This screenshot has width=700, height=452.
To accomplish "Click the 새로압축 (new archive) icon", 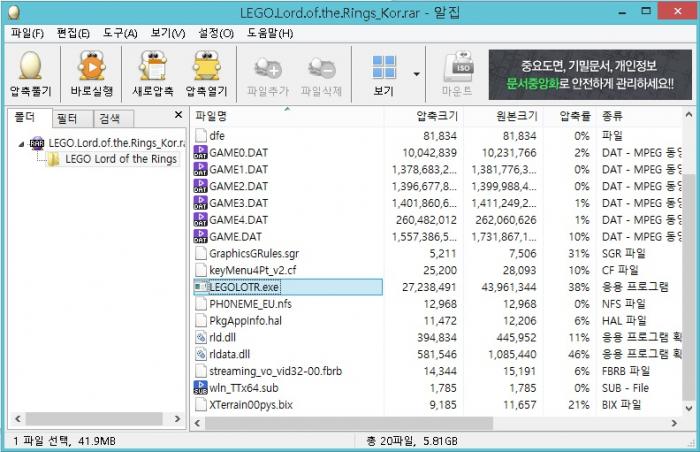I will click(153, 66).
